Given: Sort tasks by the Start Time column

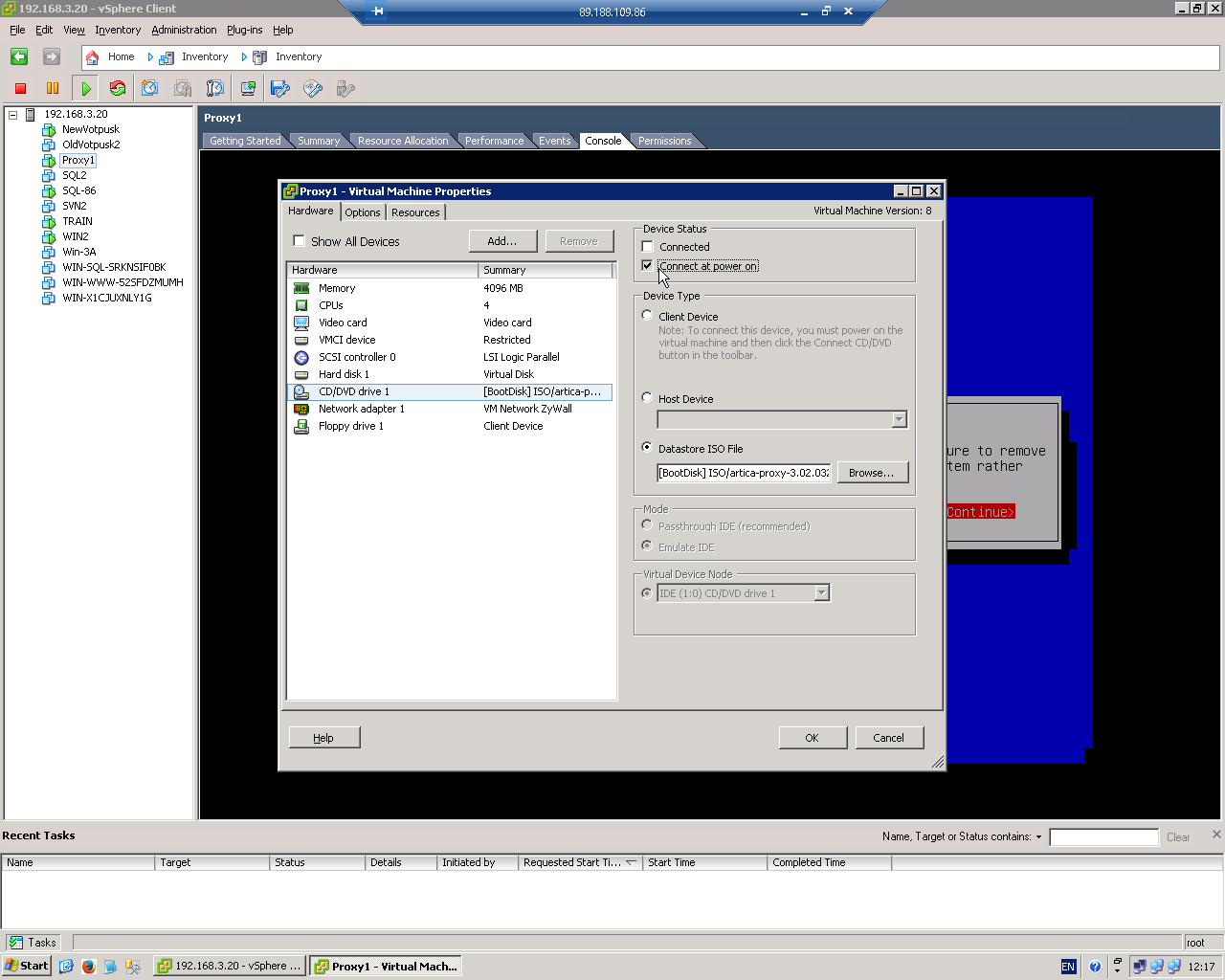Looking at the screenshot, I should (x=704, y=862).
